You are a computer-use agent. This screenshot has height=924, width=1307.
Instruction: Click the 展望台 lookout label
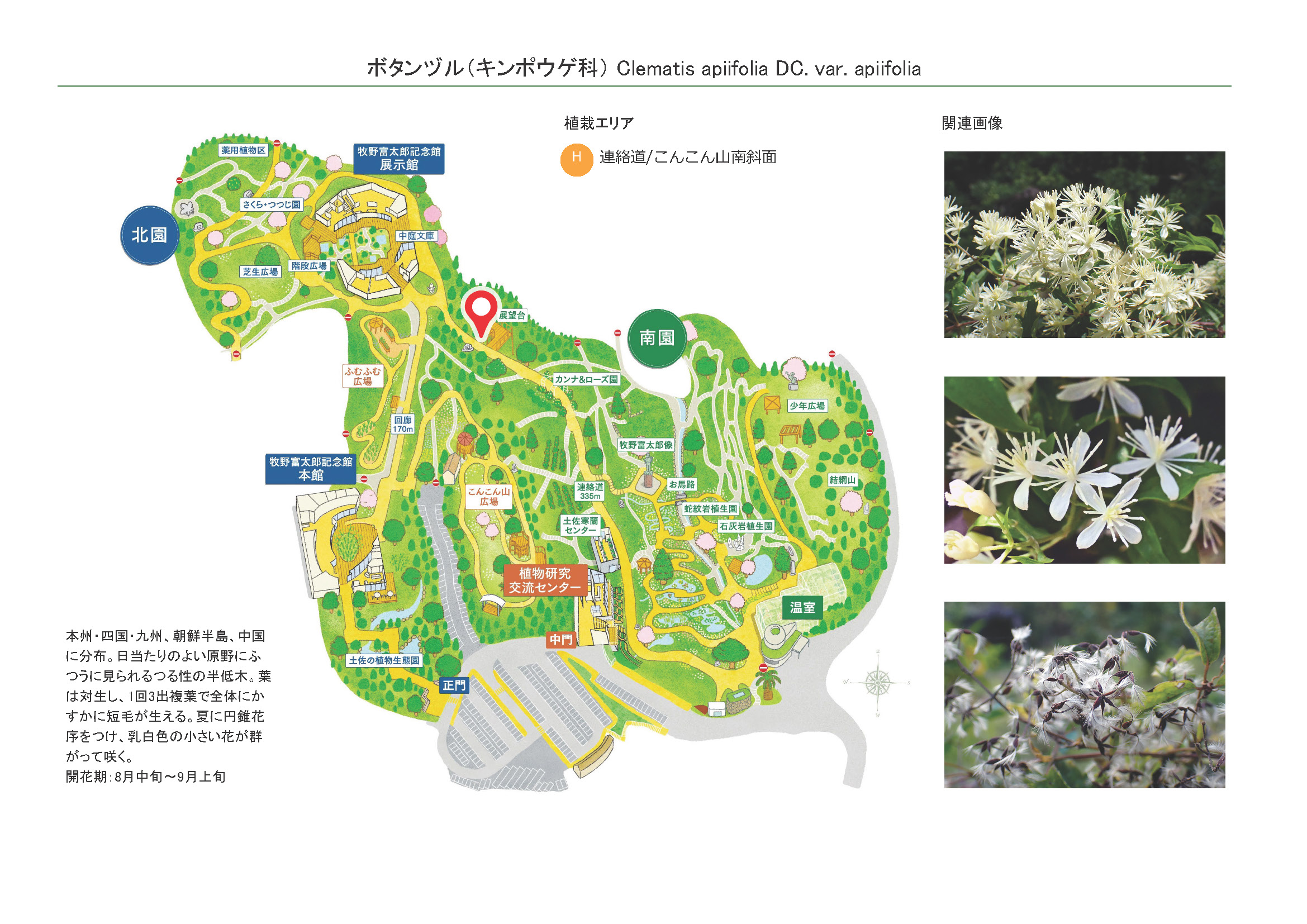(x=512, y=315)
